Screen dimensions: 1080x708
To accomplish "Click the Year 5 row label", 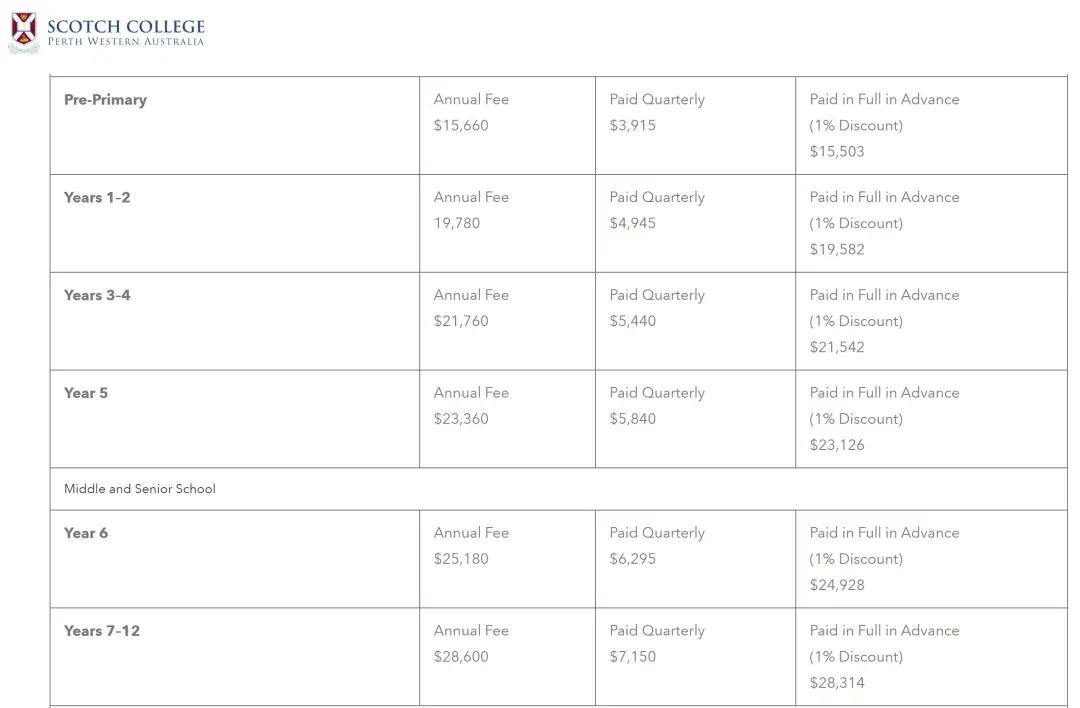I will pos(86,393).
